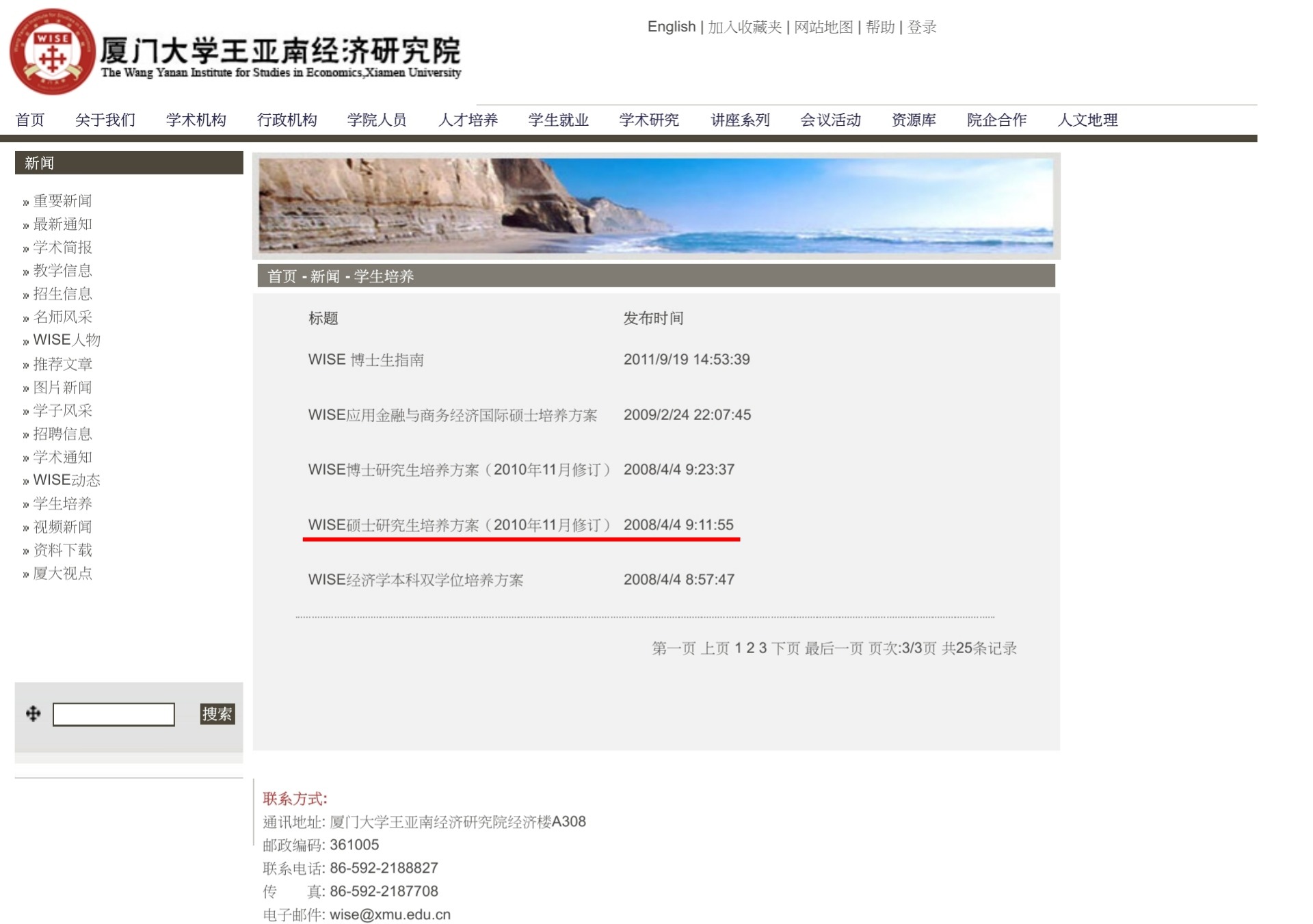Open WISE经济学本科双学位培养方案 article
The image size is (1313, 924).
416,580
